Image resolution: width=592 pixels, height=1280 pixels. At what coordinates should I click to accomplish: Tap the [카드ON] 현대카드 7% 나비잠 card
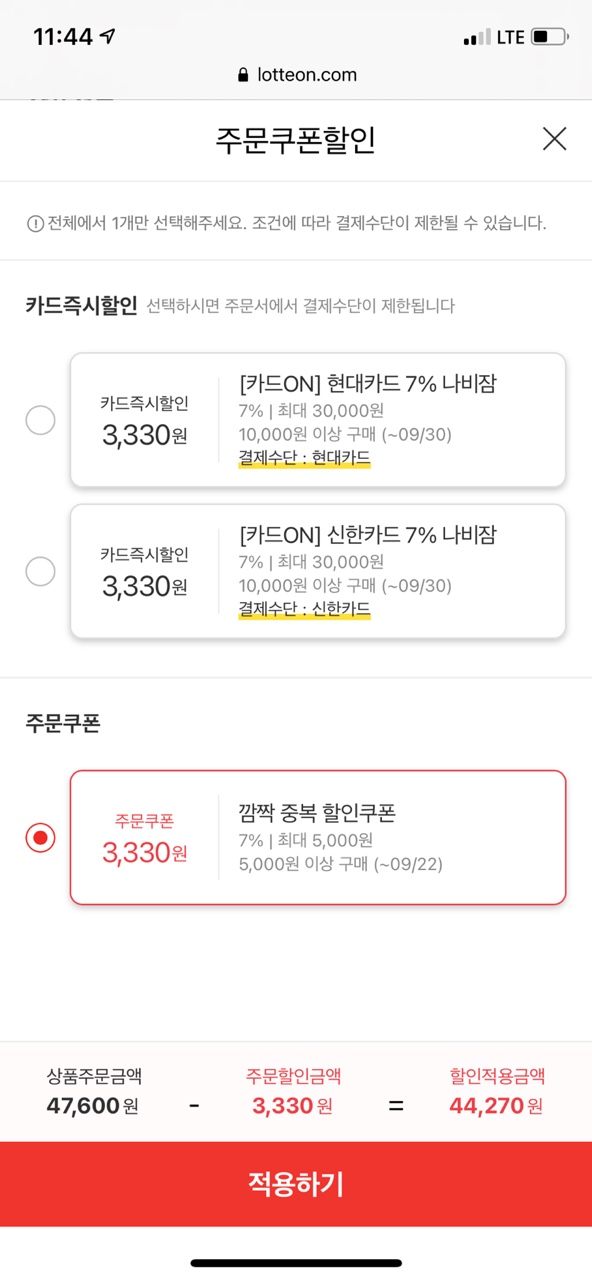click(x=318, y=420)
